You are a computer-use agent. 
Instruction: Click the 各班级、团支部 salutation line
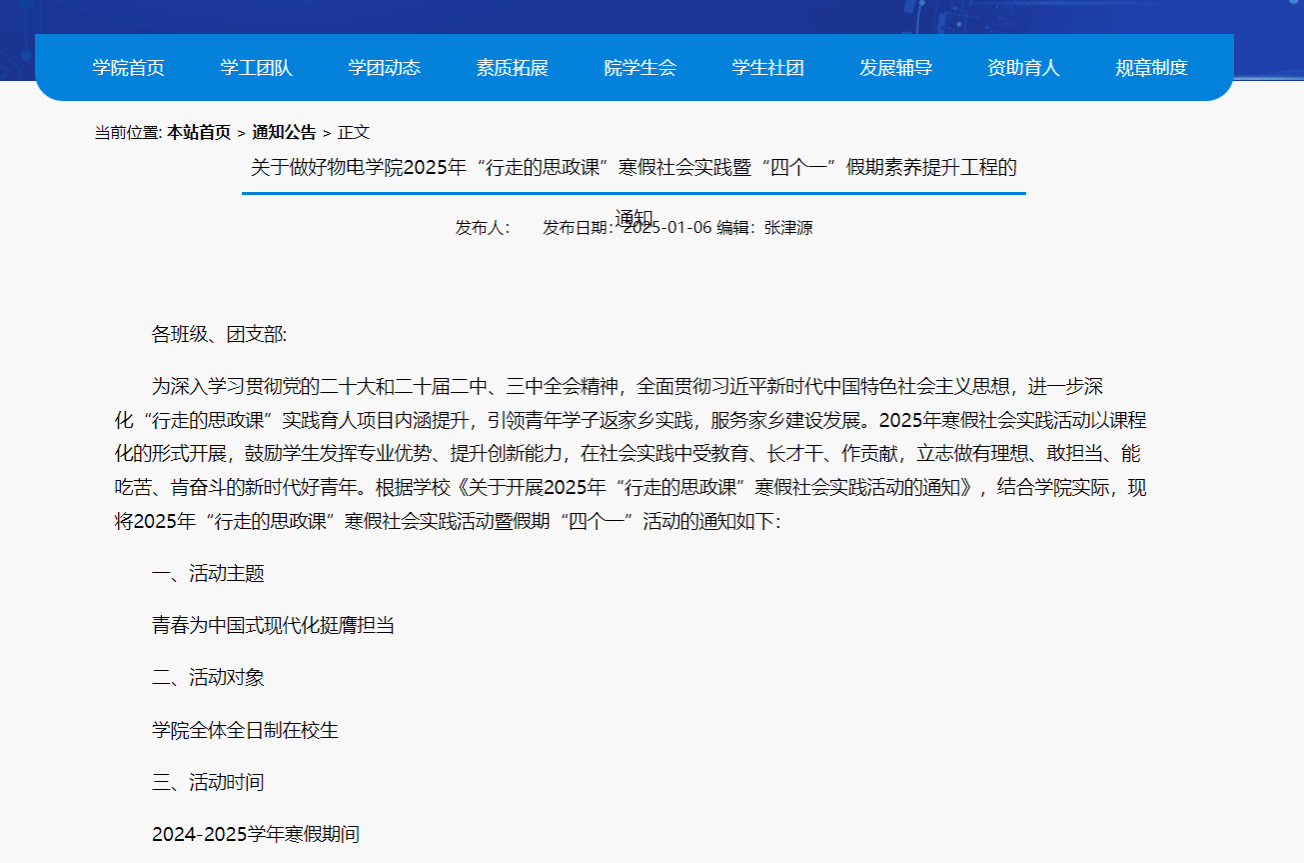pyautogui.click(x=219, y=334)
